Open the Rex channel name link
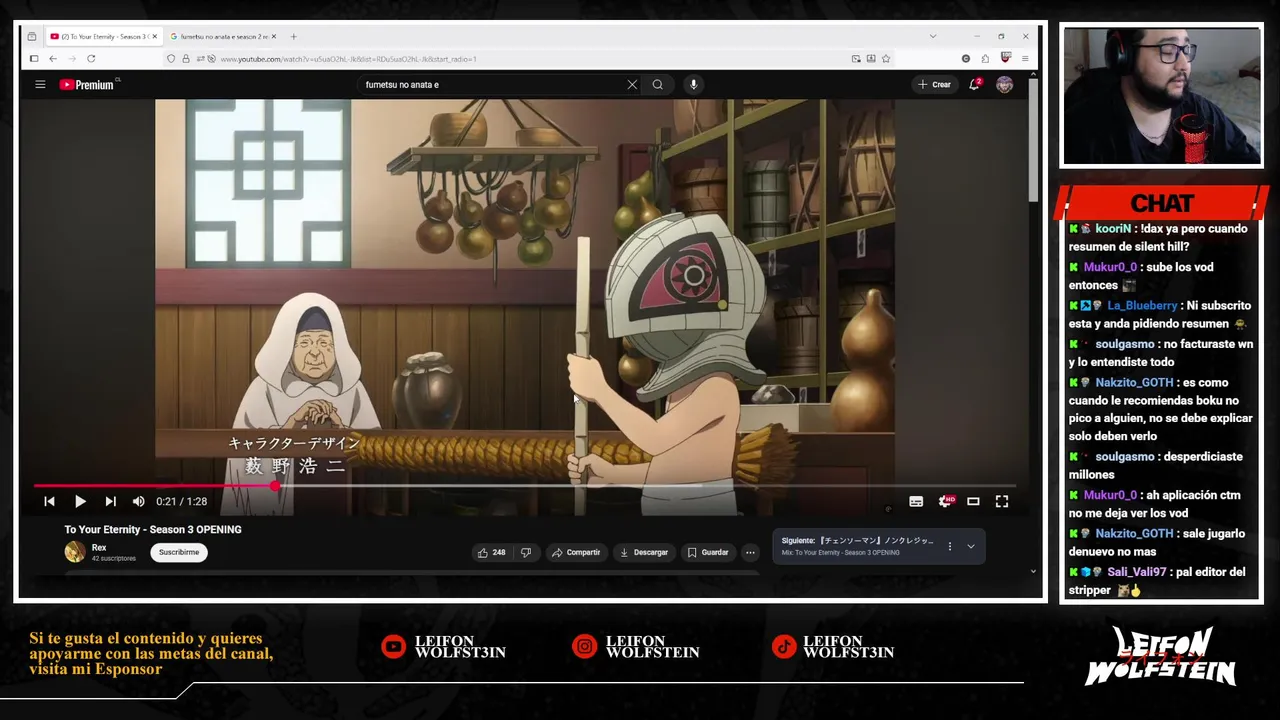The image size is (1280, 720). coord(99,548)
